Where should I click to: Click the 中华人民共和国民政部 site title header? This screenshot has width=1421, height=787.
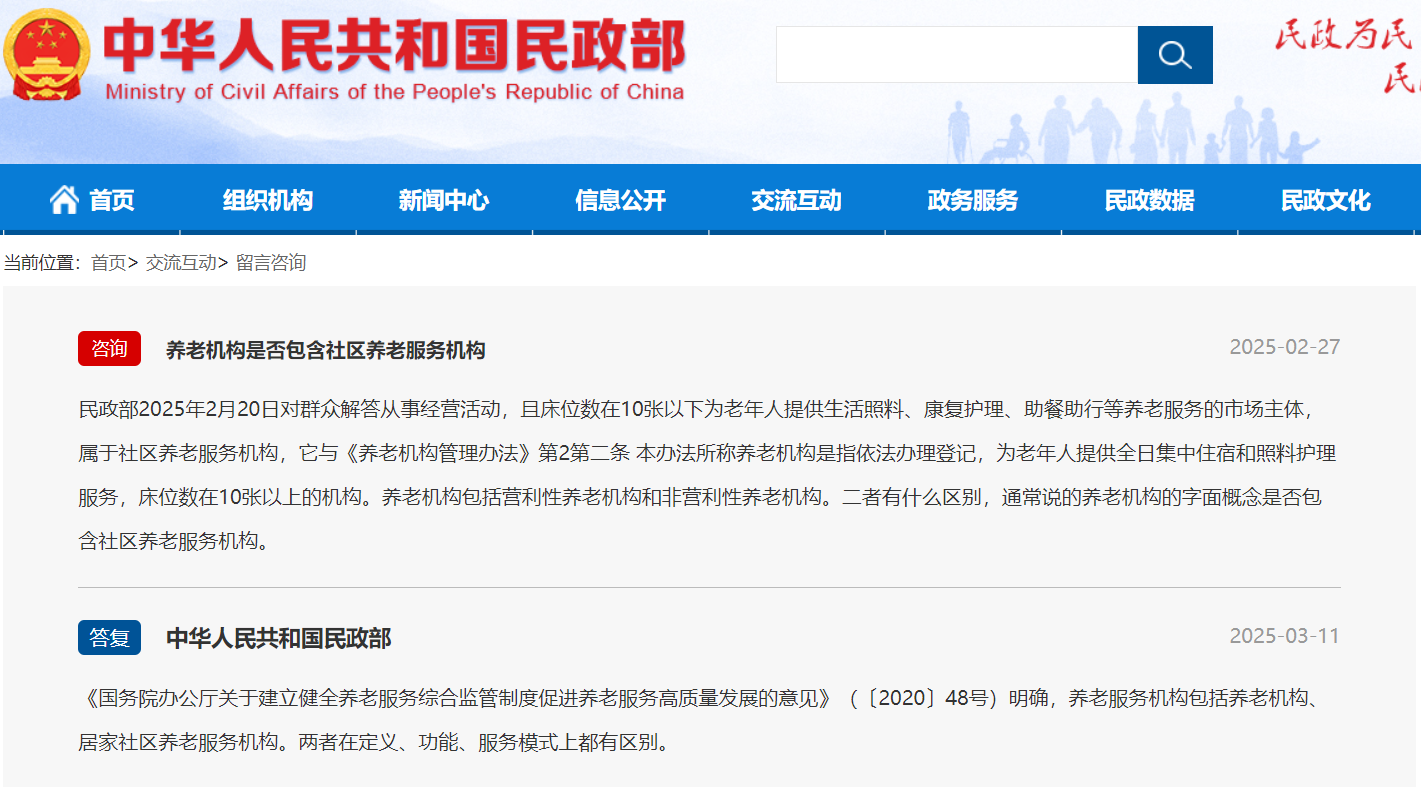click(x=395, y=45)
